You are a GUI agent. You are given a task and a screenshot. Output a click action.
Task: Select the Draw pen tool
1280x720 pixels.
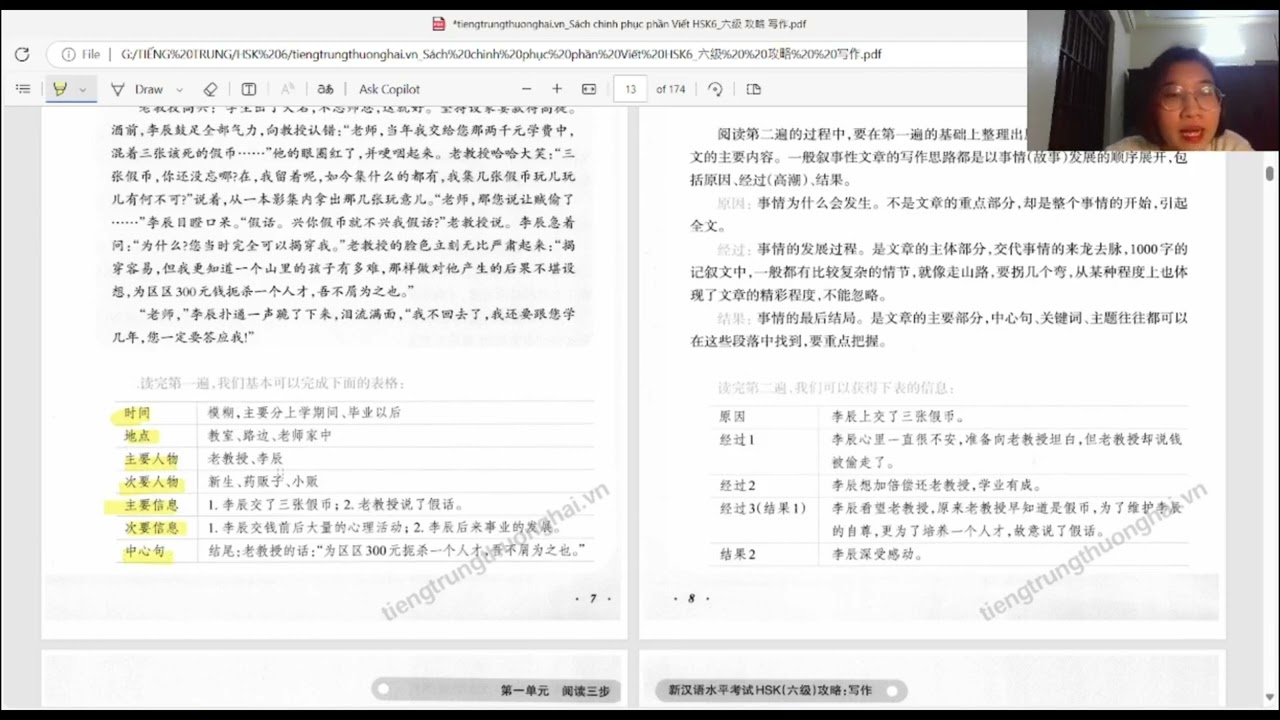click(x=138, y=89)
